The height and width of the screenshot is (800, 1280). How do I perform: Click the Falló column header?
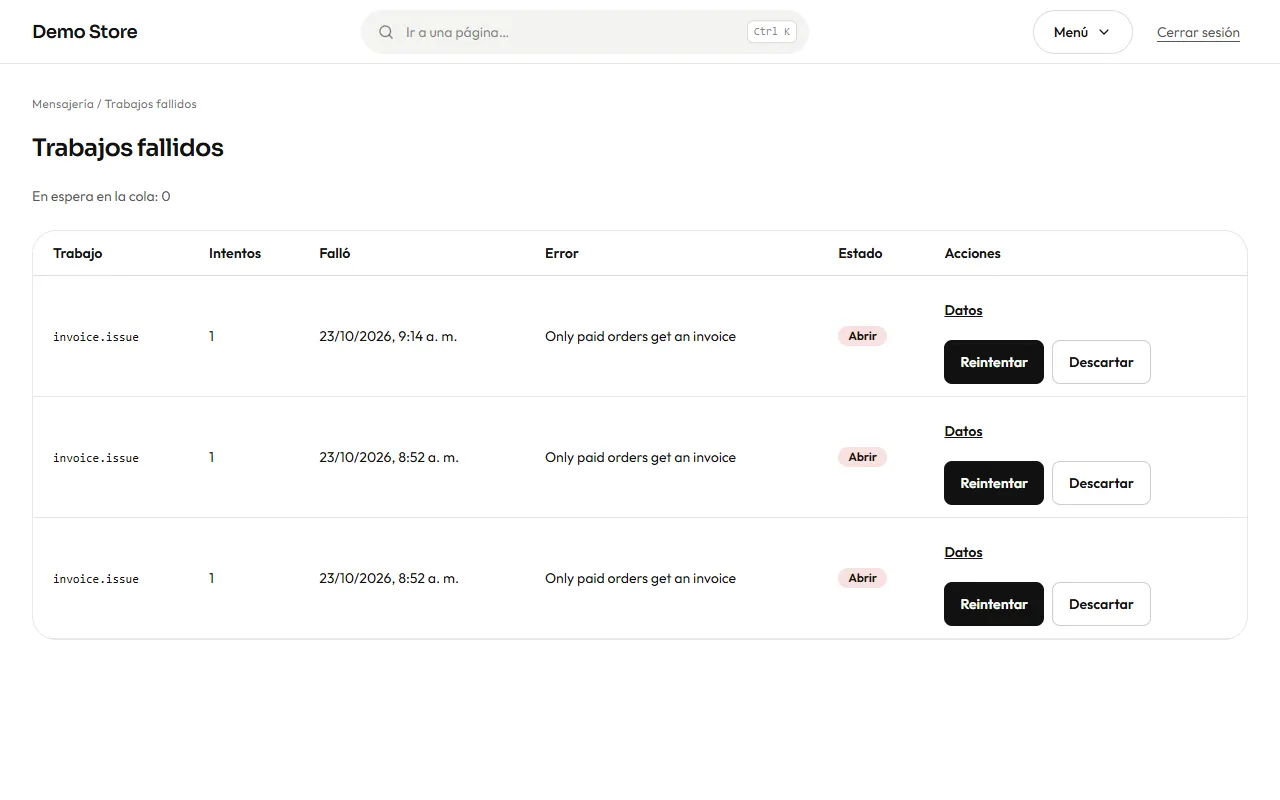point(335,253)
